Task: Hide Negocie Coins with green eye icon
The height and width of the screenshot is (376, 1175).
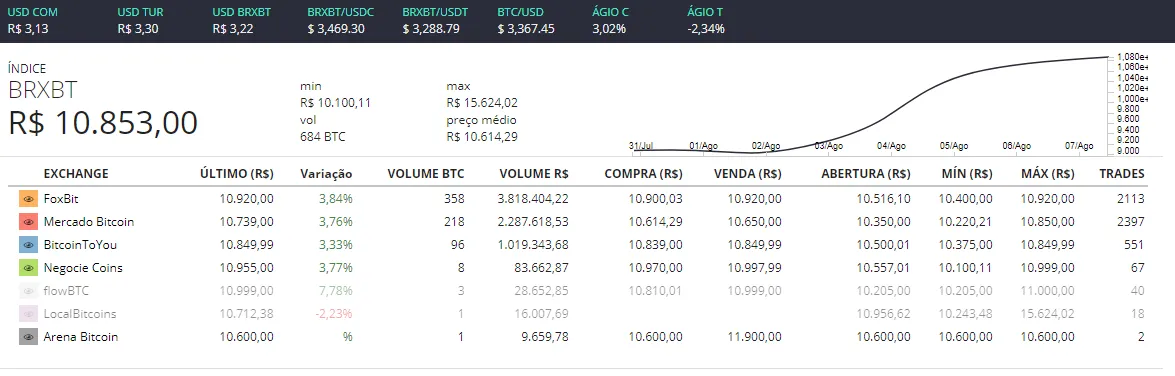Action: pyautogui.click(x=28, y=268)
